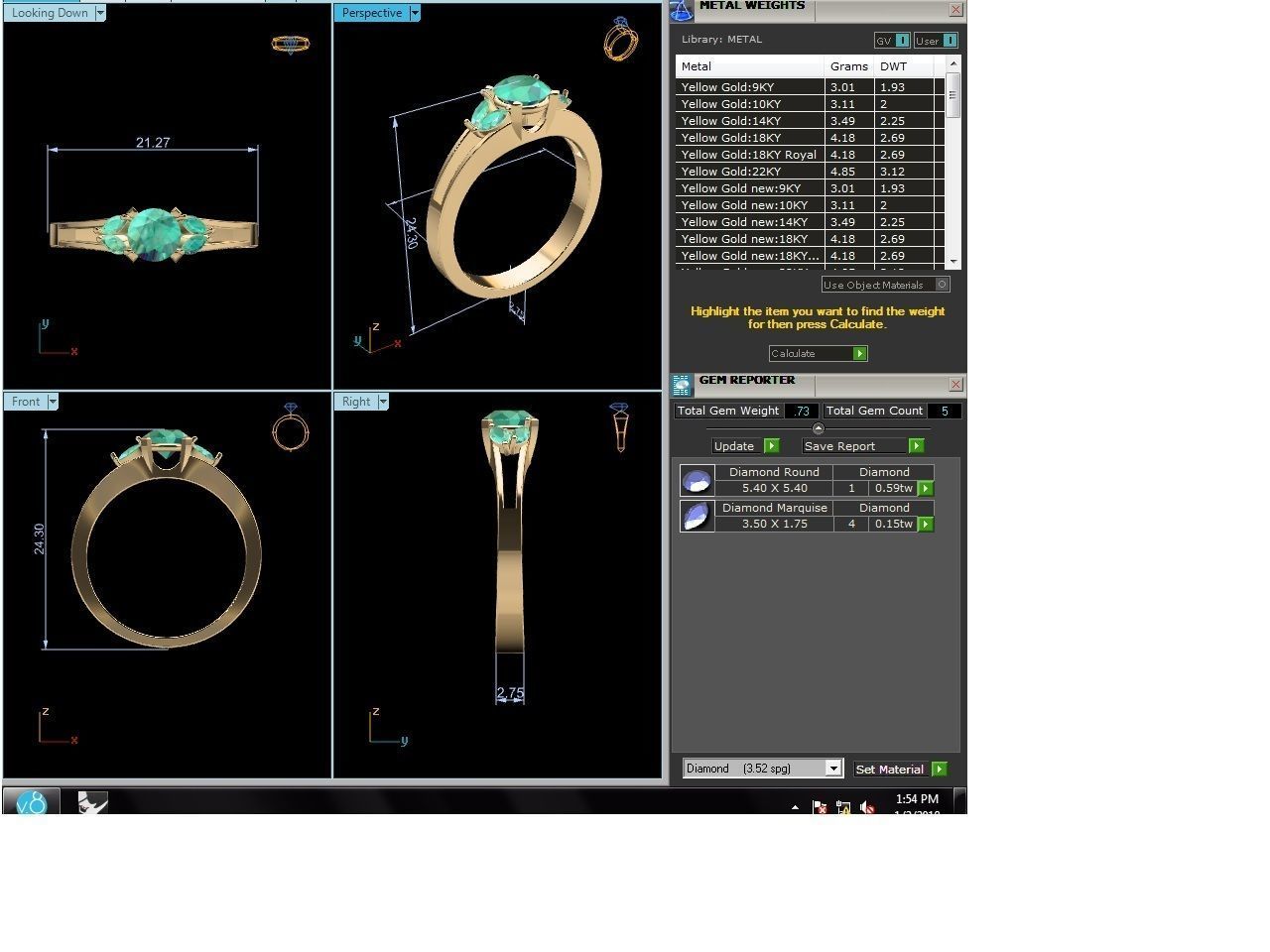The height and width of the screenshot is (952, 1270).
Task: Click the green arrow next to Update
Action: [x=771, y=446]
